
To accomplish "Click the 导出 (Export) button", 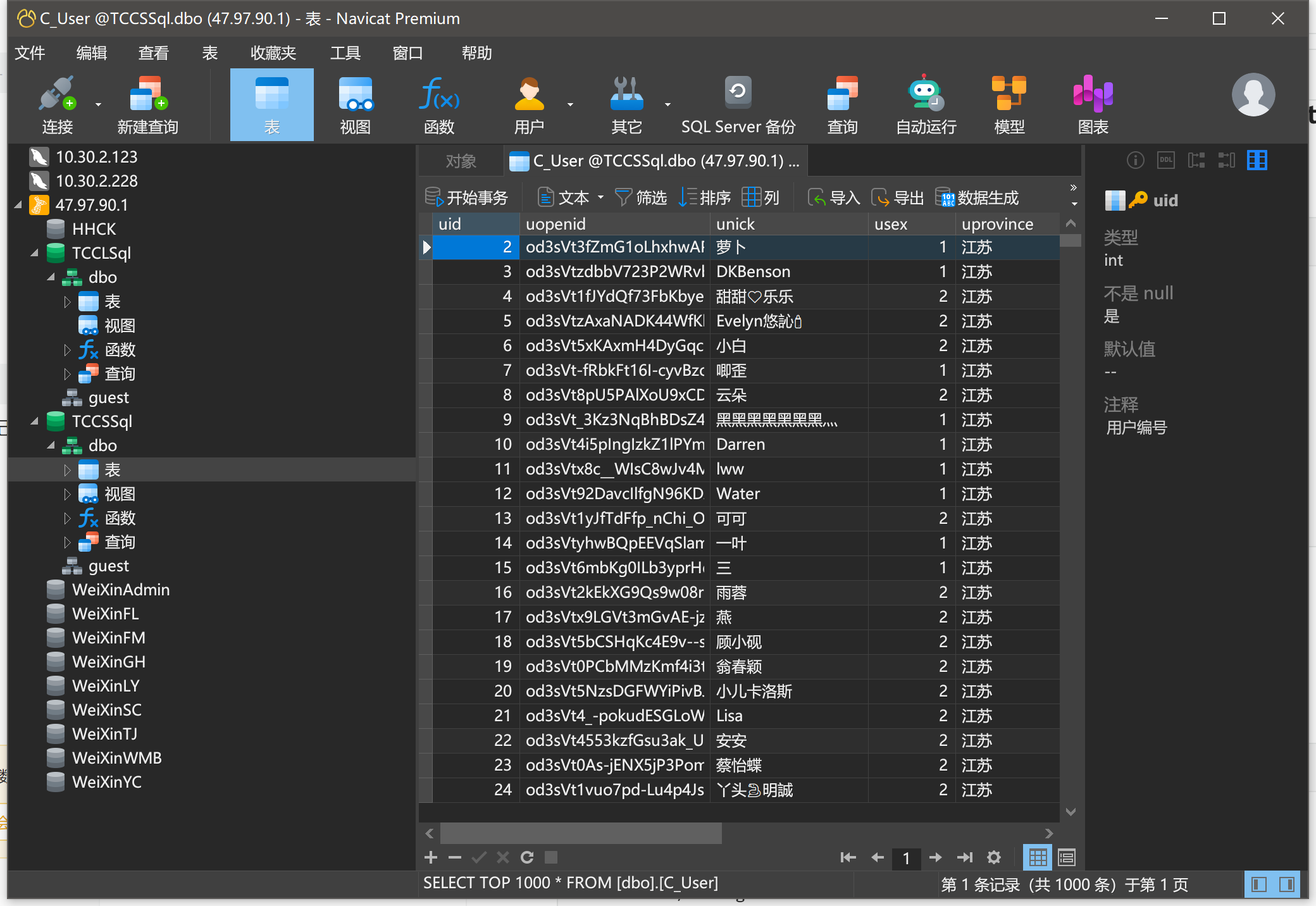I will point(898,197).
